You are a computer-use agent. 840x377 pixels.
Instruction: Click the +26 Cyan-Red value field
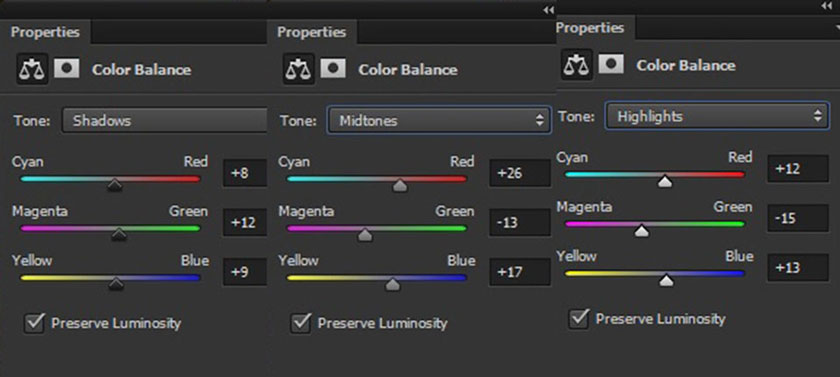pyautogui.click(x=520, y=173)
